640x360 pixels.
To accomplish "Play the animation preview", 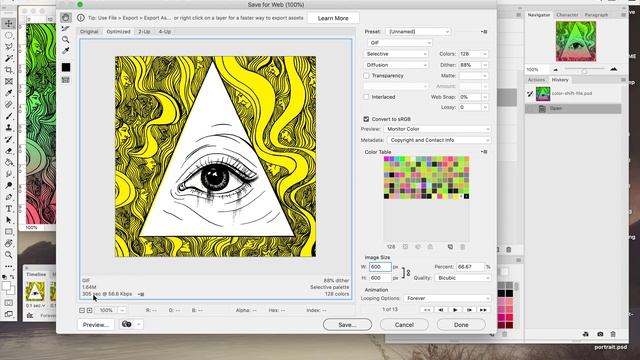I will coord(455,310).
